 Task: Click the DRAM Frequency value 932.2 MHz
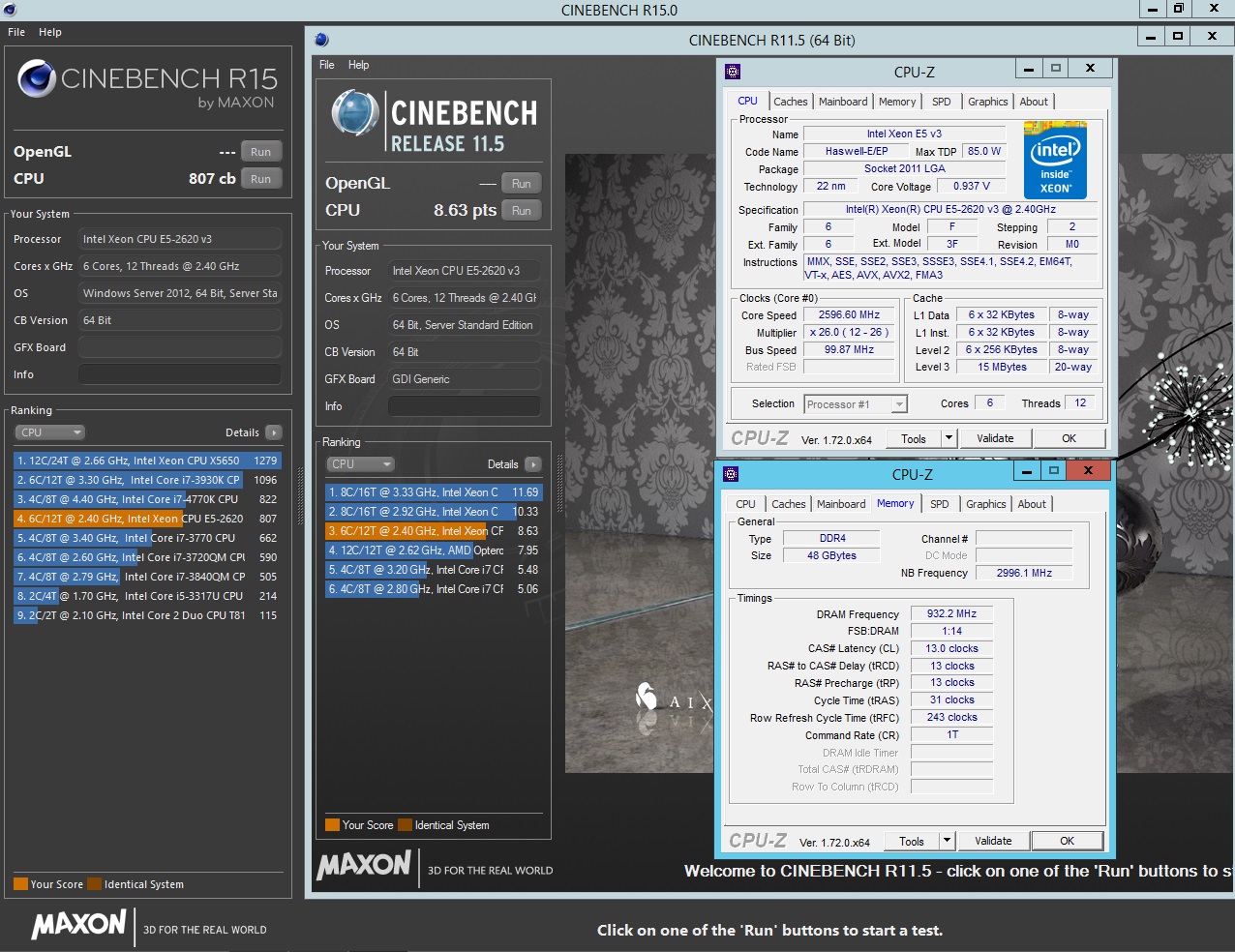(x=951, y=613)
